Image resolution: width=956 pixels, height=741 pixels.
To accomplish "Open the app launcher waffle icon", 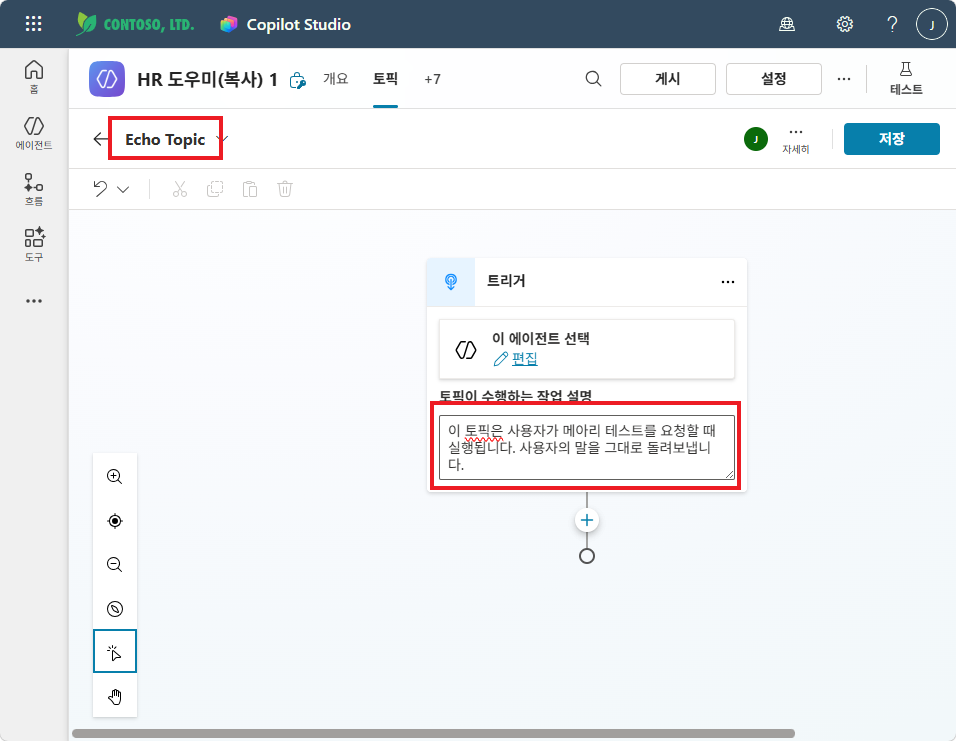I will tap(34, 24).
